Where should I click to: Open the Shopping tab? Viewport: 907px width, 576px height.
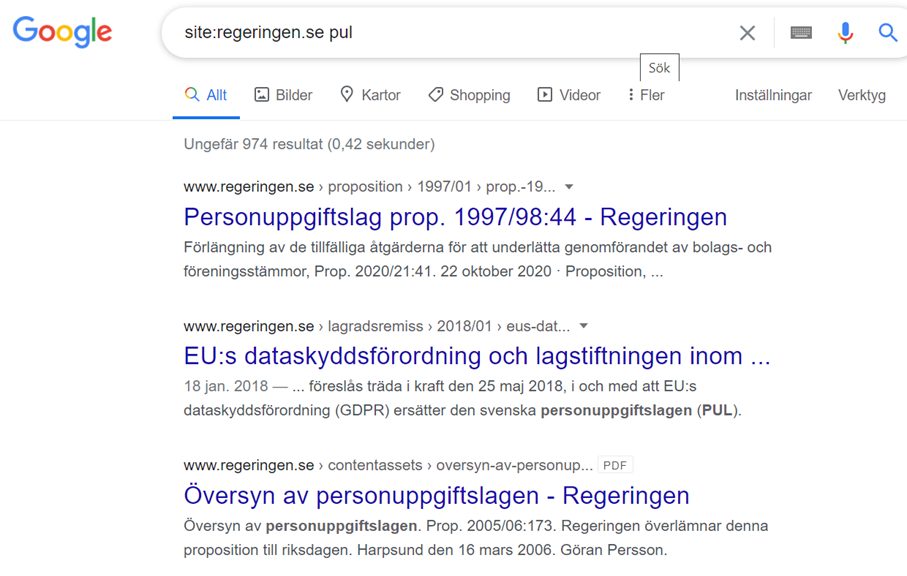coord(469,95)
